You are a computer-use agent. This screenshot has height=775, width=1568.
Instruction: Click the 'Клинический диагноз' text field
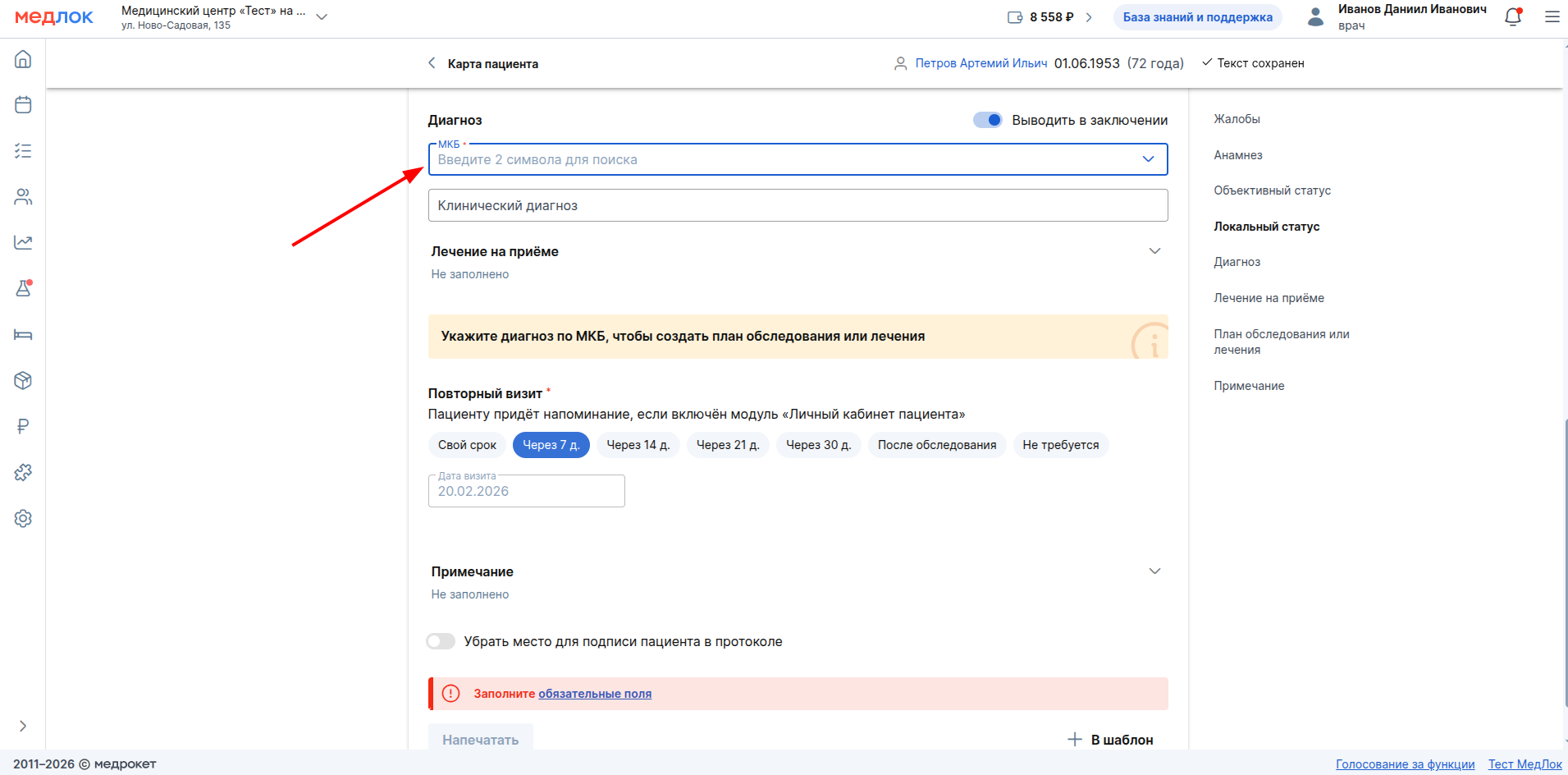tap(798, 205)
